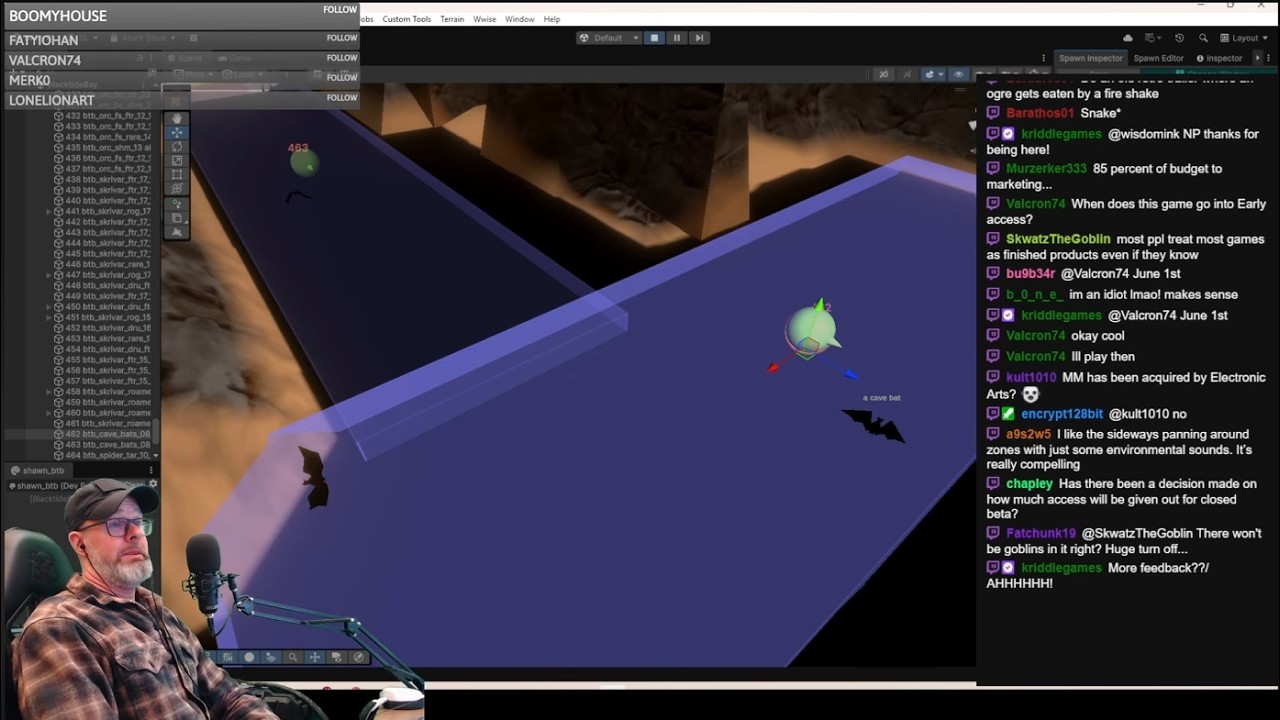This screenshot has width=1280, height=720.
Task: Follow MERK0
Action: [341, 77]
